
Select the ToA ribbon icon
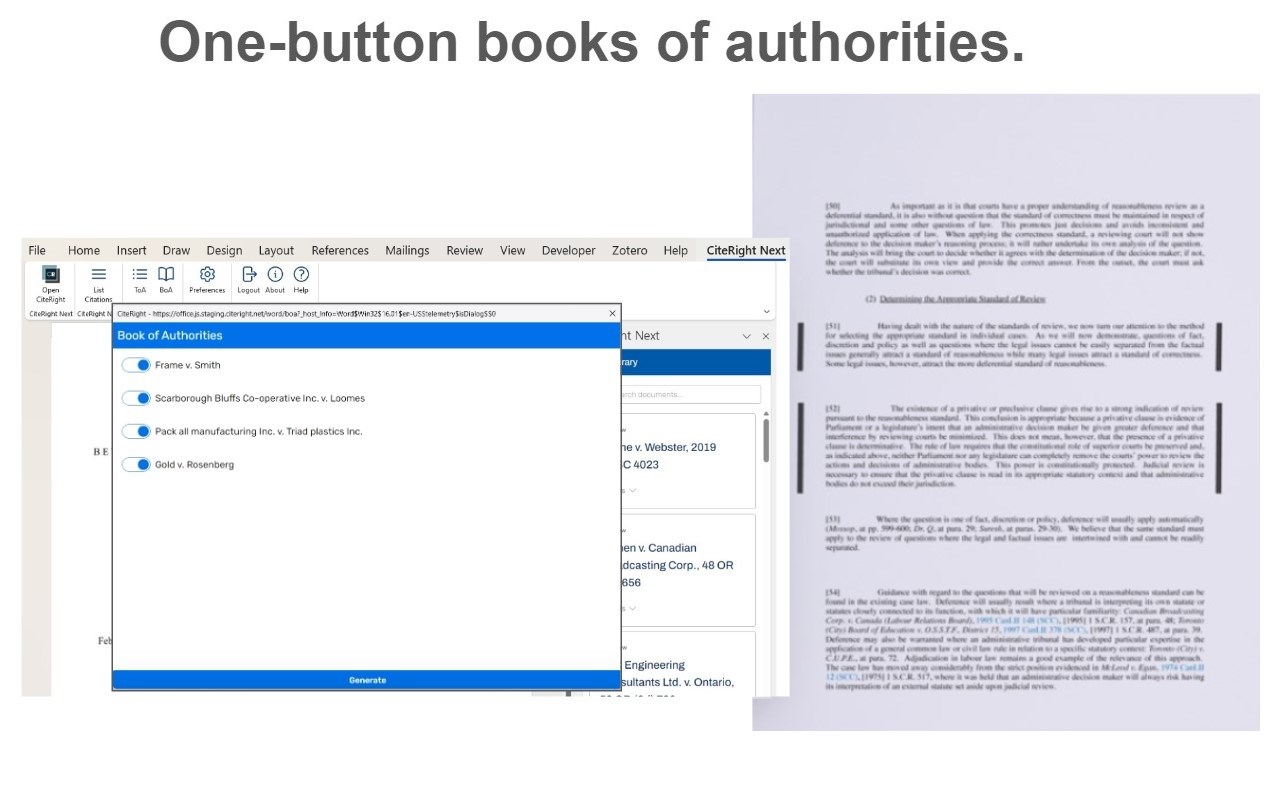(x=140, y=280)
